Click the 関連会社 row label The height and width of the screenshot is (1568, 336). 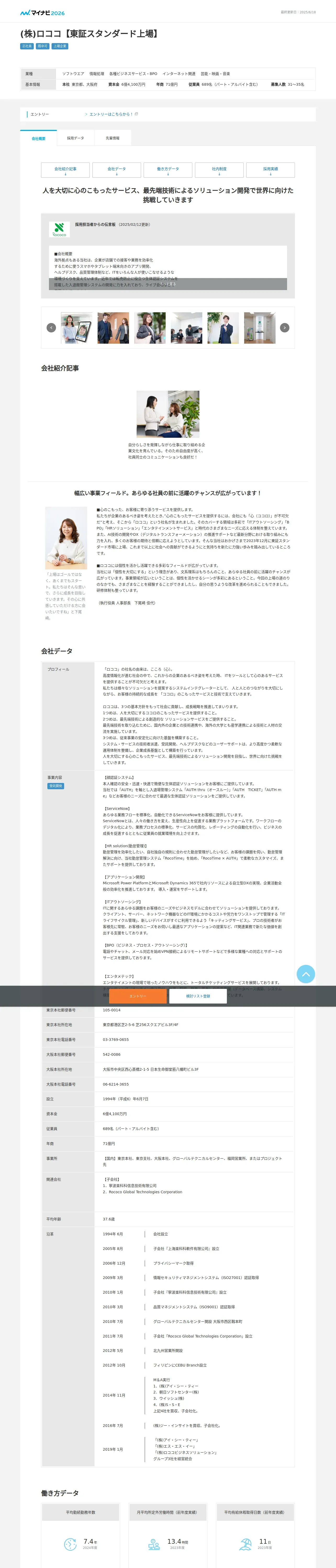coord(54,1179)
